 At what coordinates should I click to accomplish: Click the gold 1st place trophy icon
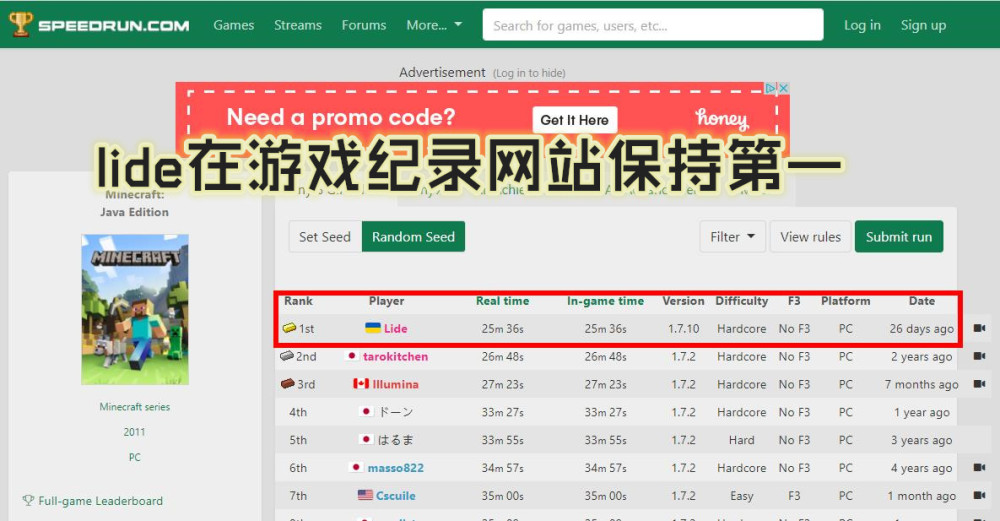pos(290,328)
